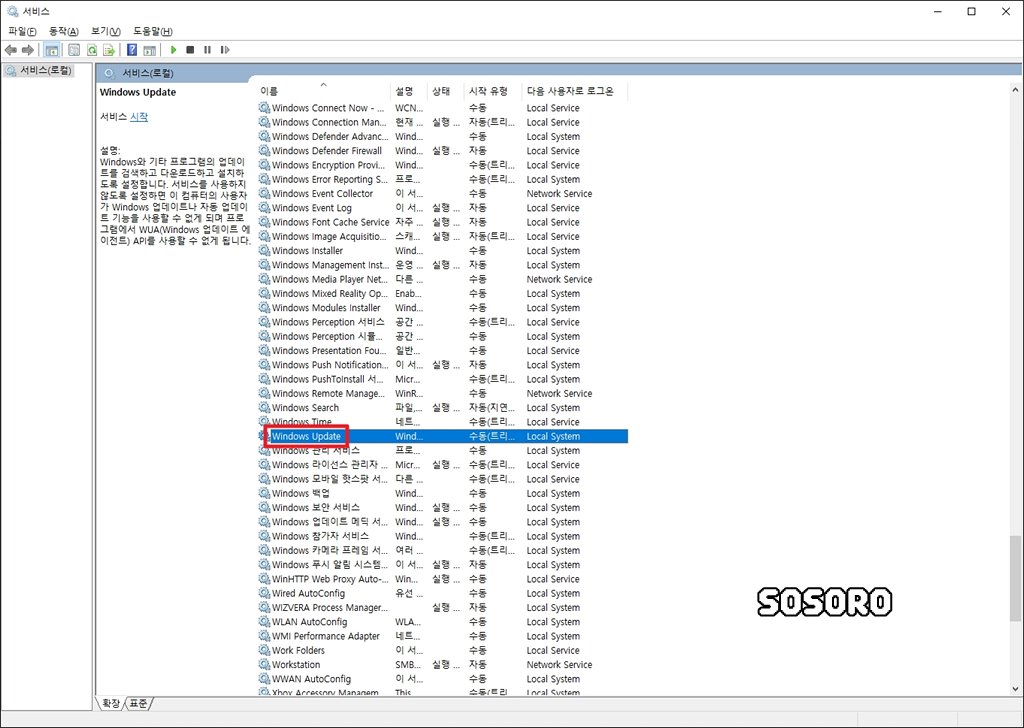Select the Windows Media Player Network service name
Image resolution: width=1024 pixels, height=728 pixels.
coord(330,279)
